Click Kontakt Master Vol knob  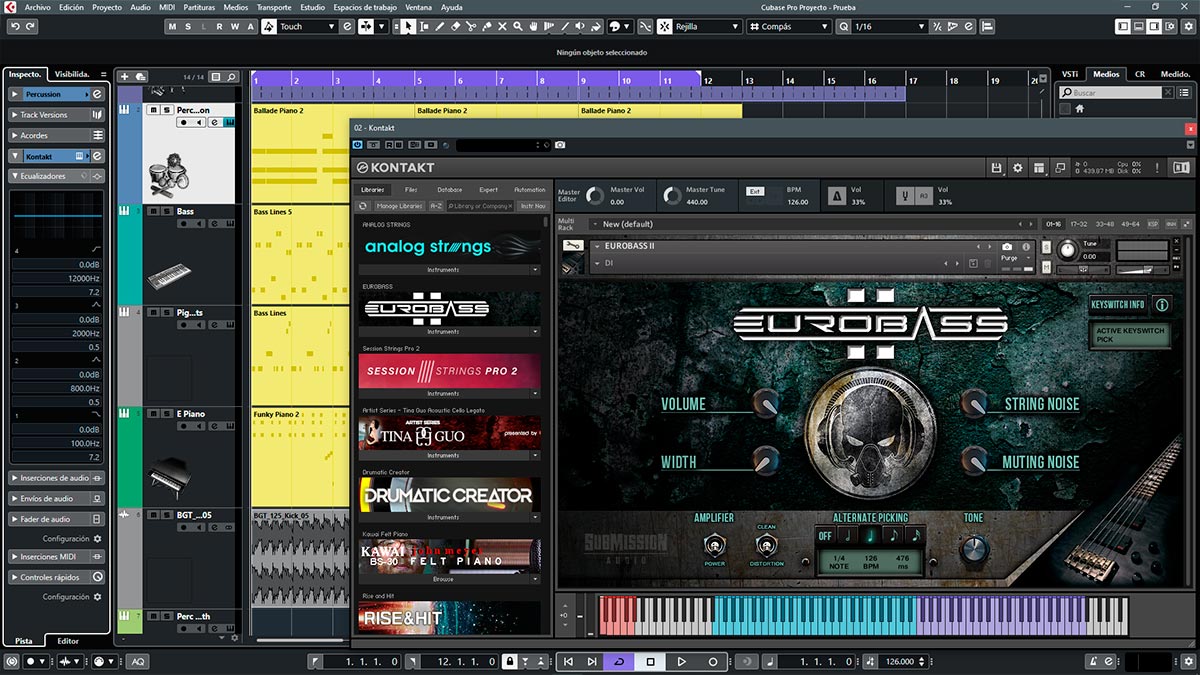[596, 195]
